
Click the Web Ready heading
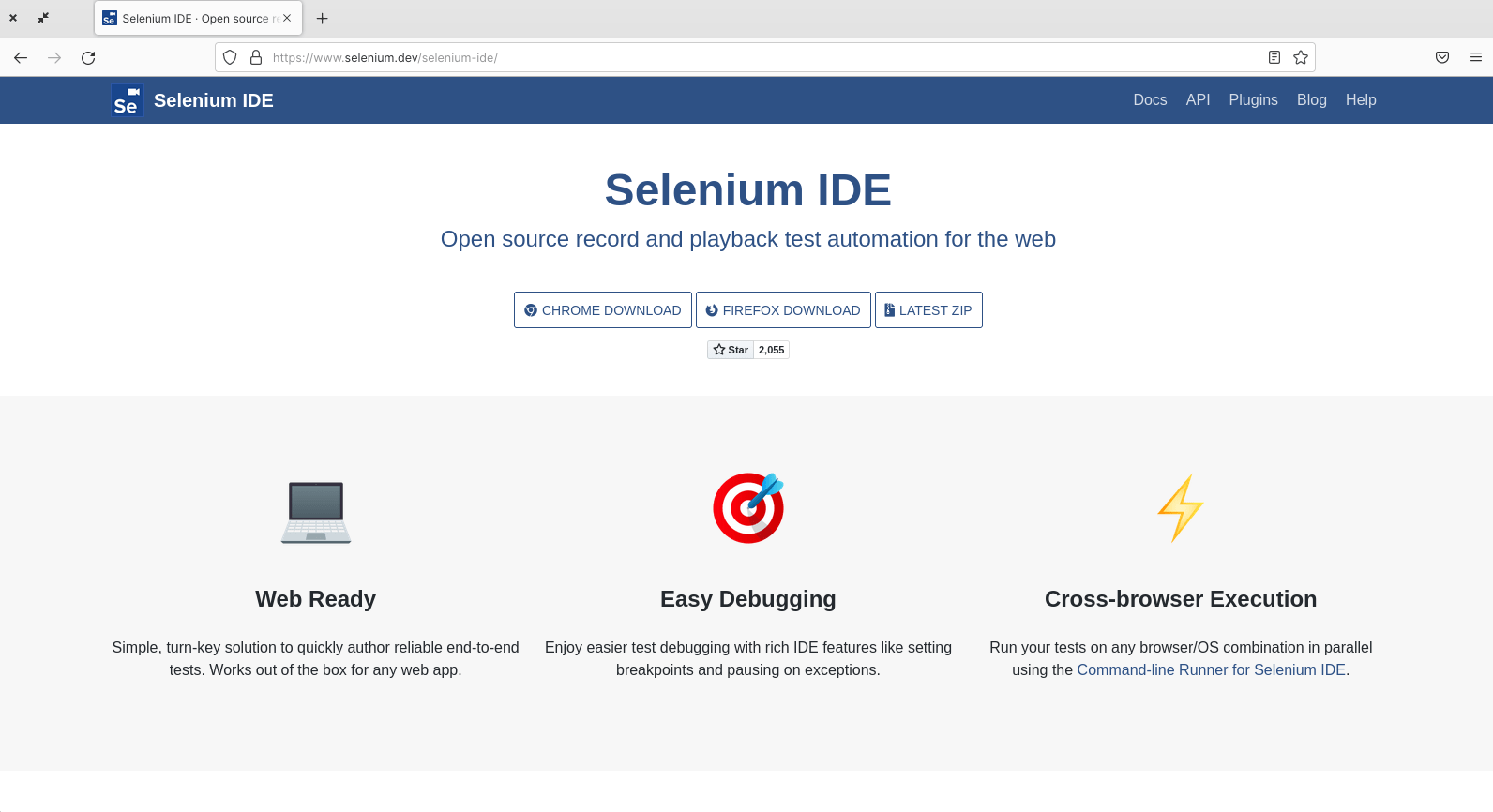pos(316,599)
